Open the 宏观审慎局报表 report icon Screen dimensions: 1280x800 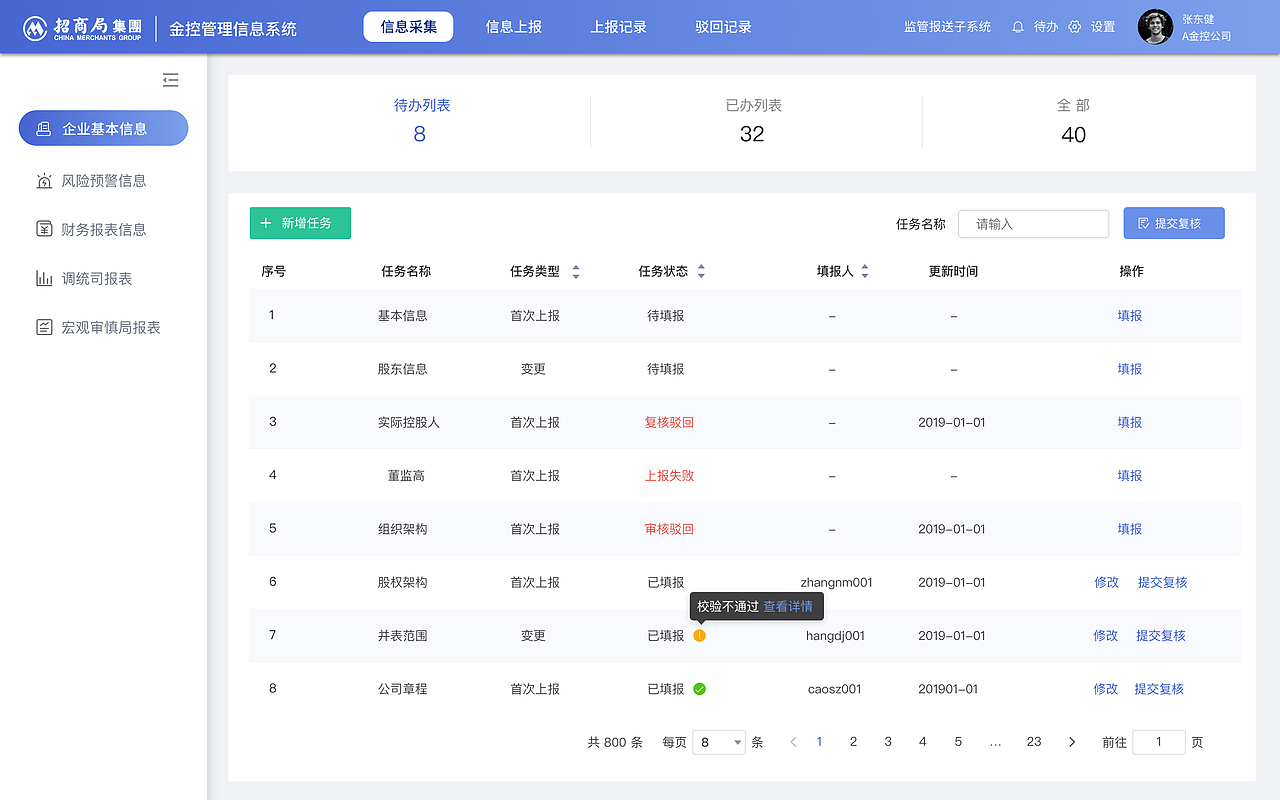(x=45, y=326)
